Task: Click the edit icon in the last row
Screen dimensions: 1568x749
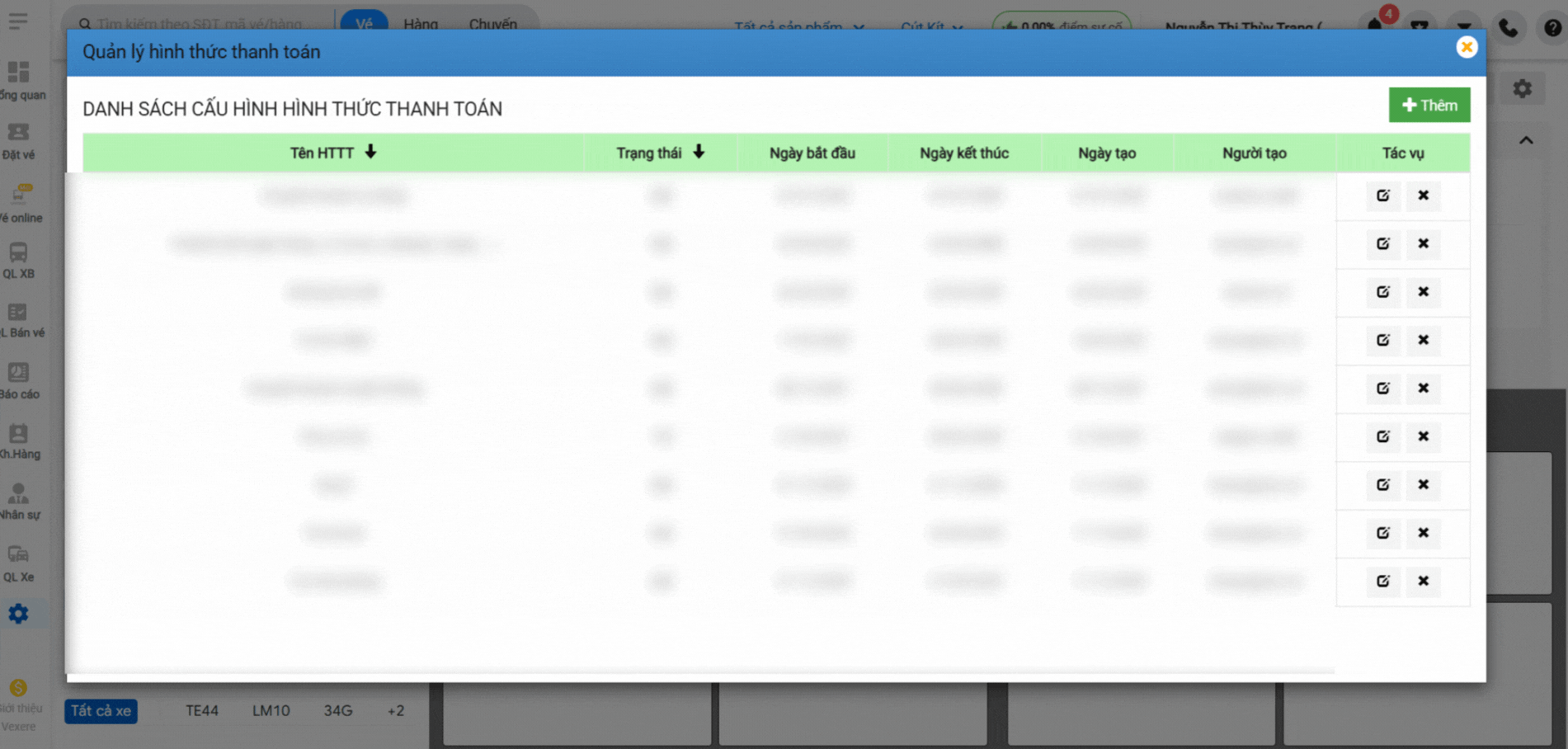Action: point(1382,582)
